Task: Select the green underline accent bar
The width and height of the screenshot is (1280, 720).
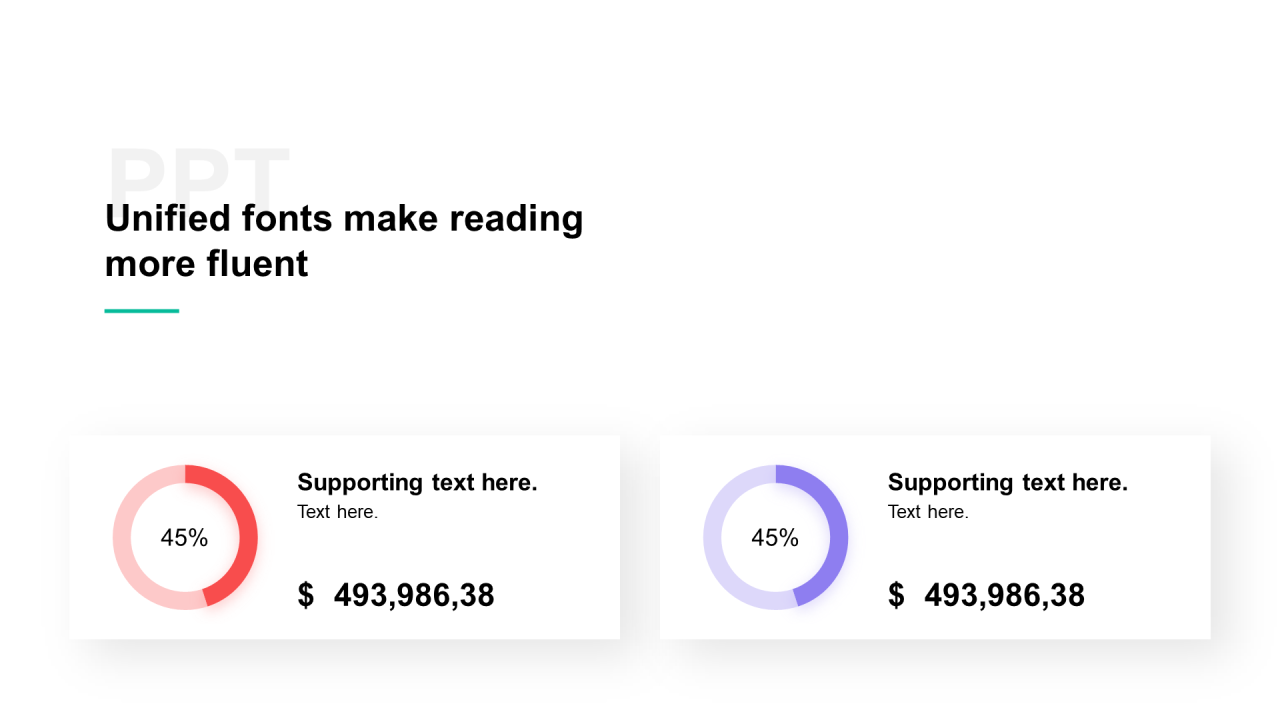Action: click(142, 311)
